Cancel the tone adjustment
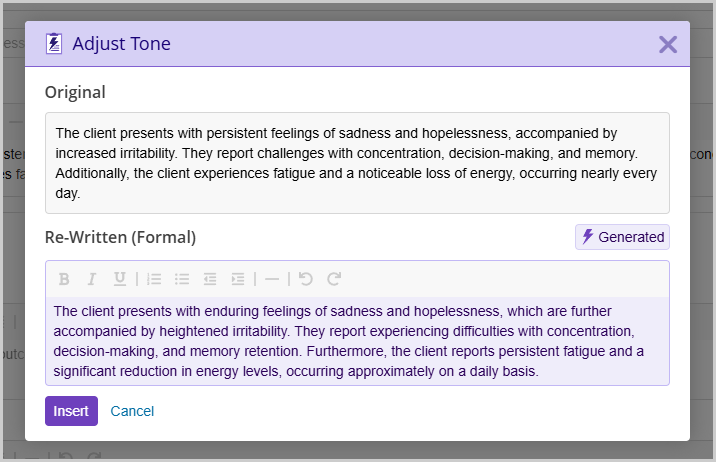The width and height of the screenshot is (716, 462). [x=132, y=411]
